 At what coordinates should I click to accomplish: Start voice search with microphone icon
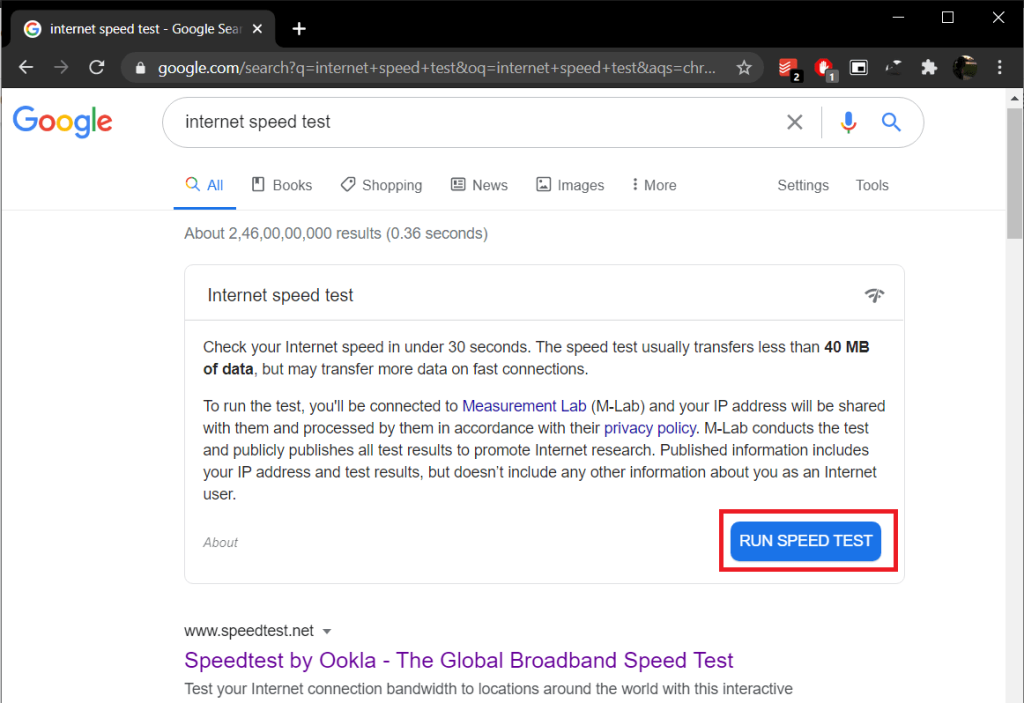point(849,122)
